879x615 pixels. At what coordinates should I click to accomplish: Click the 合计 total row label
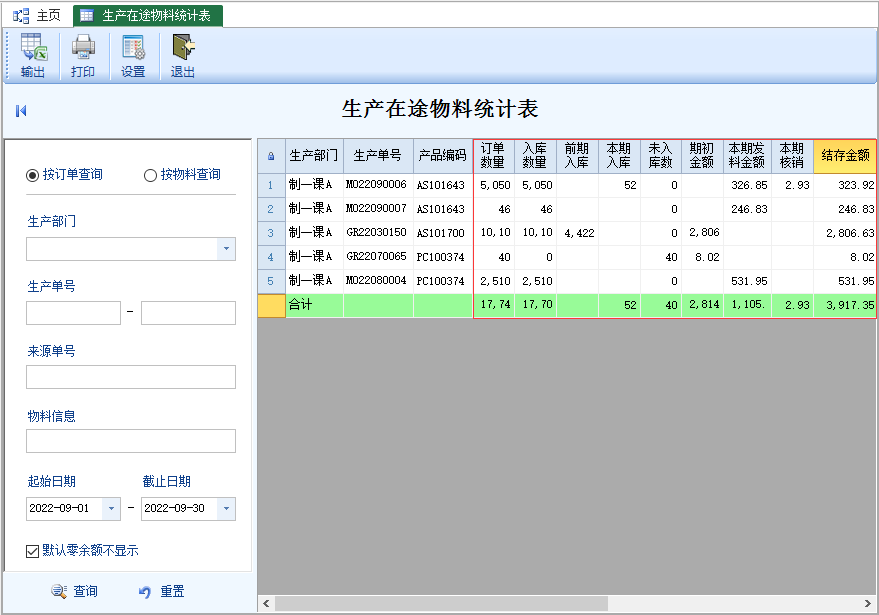[x=300, y=305]
